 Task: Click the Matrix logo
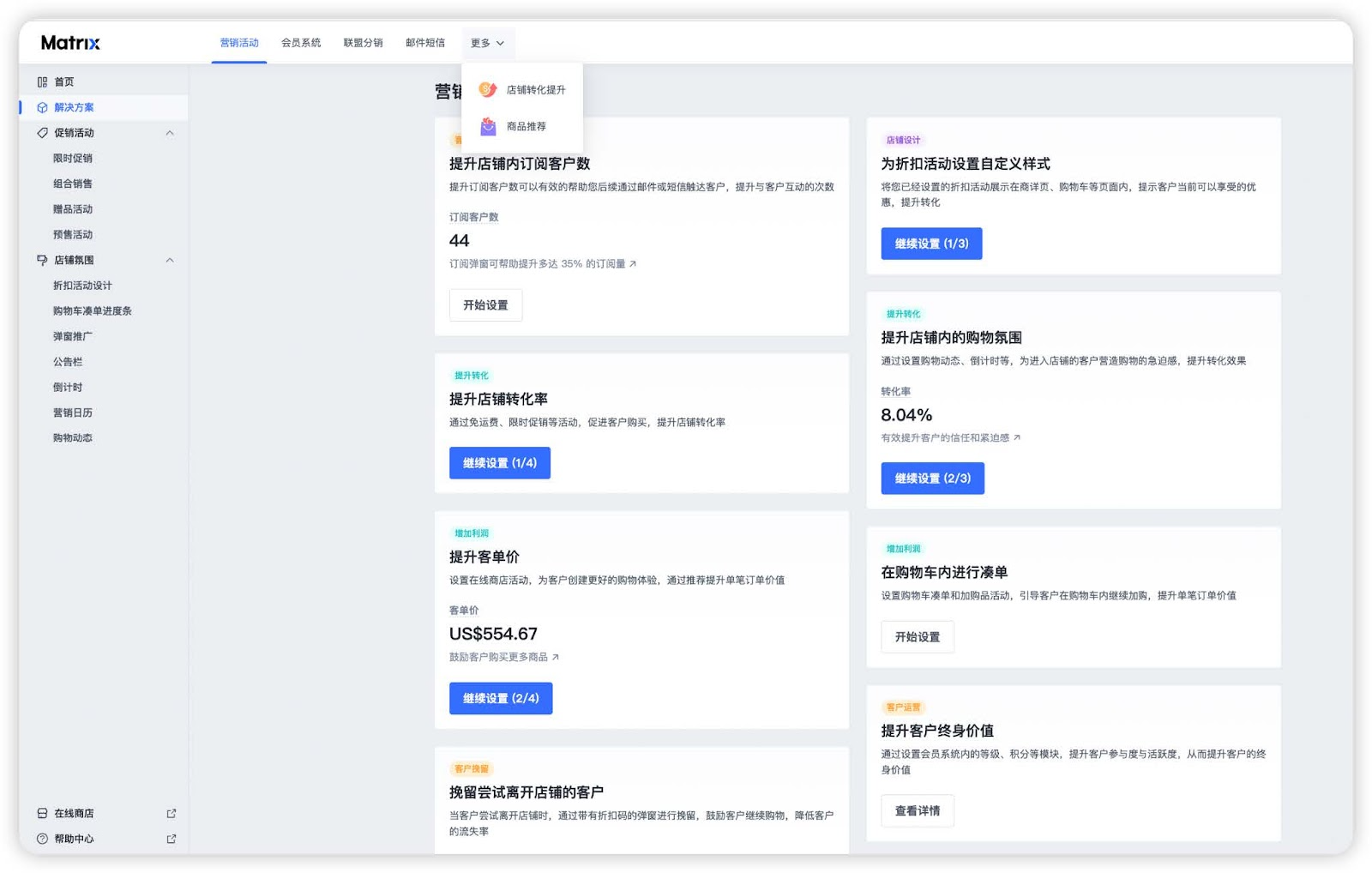70,43
